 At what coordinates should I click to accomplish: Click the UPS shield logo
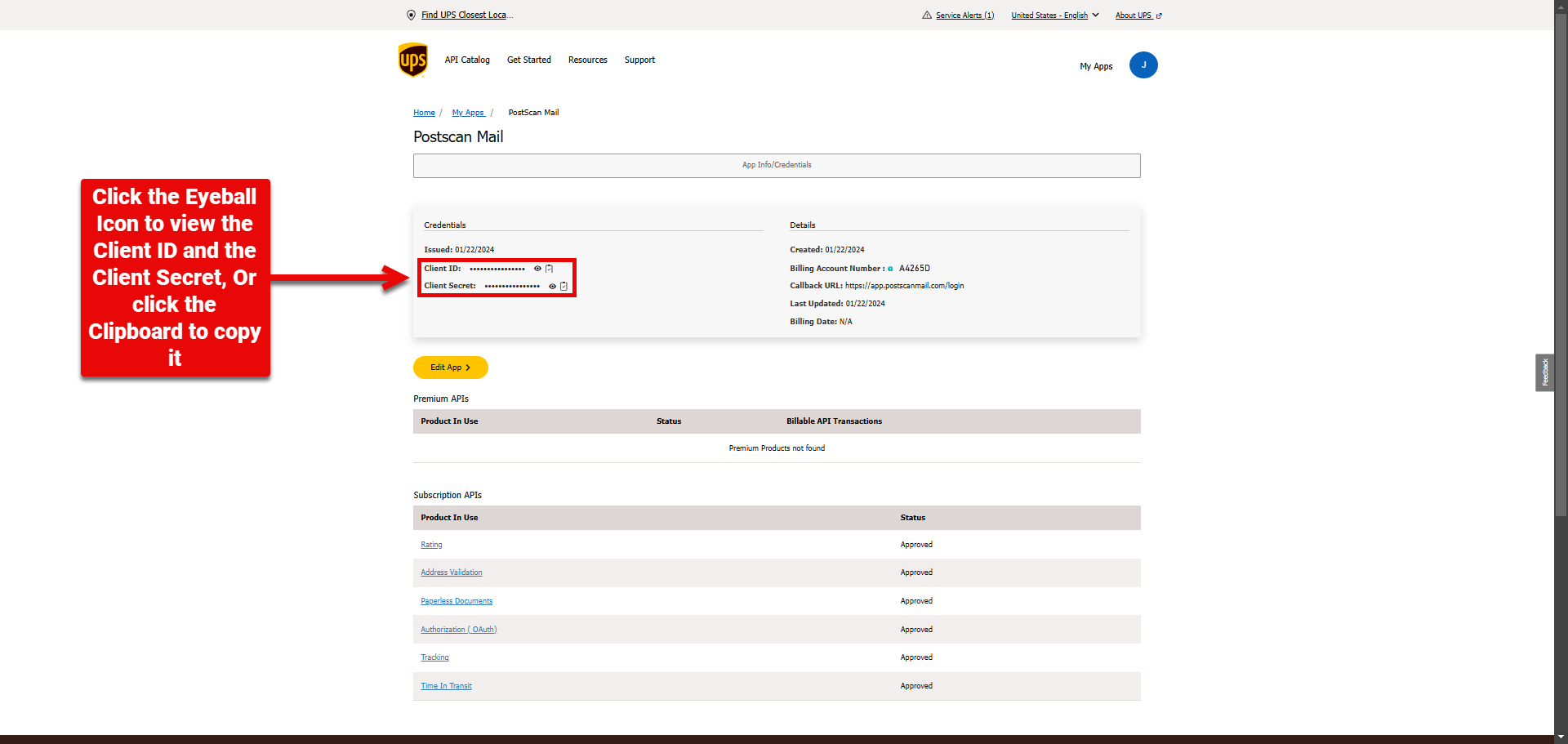pos(413,60)
